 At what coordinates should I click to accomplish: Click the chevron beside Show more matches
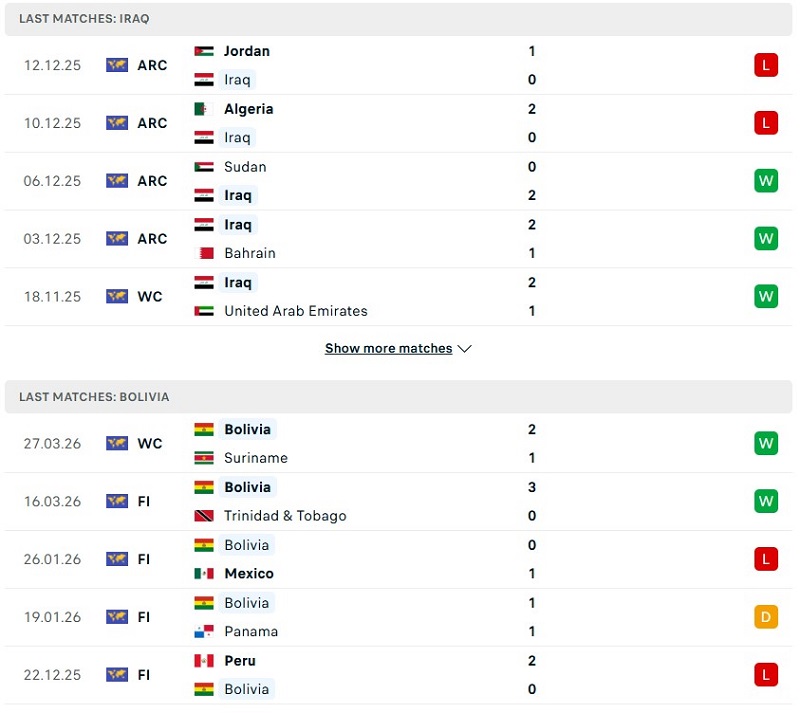pos(464,349)
